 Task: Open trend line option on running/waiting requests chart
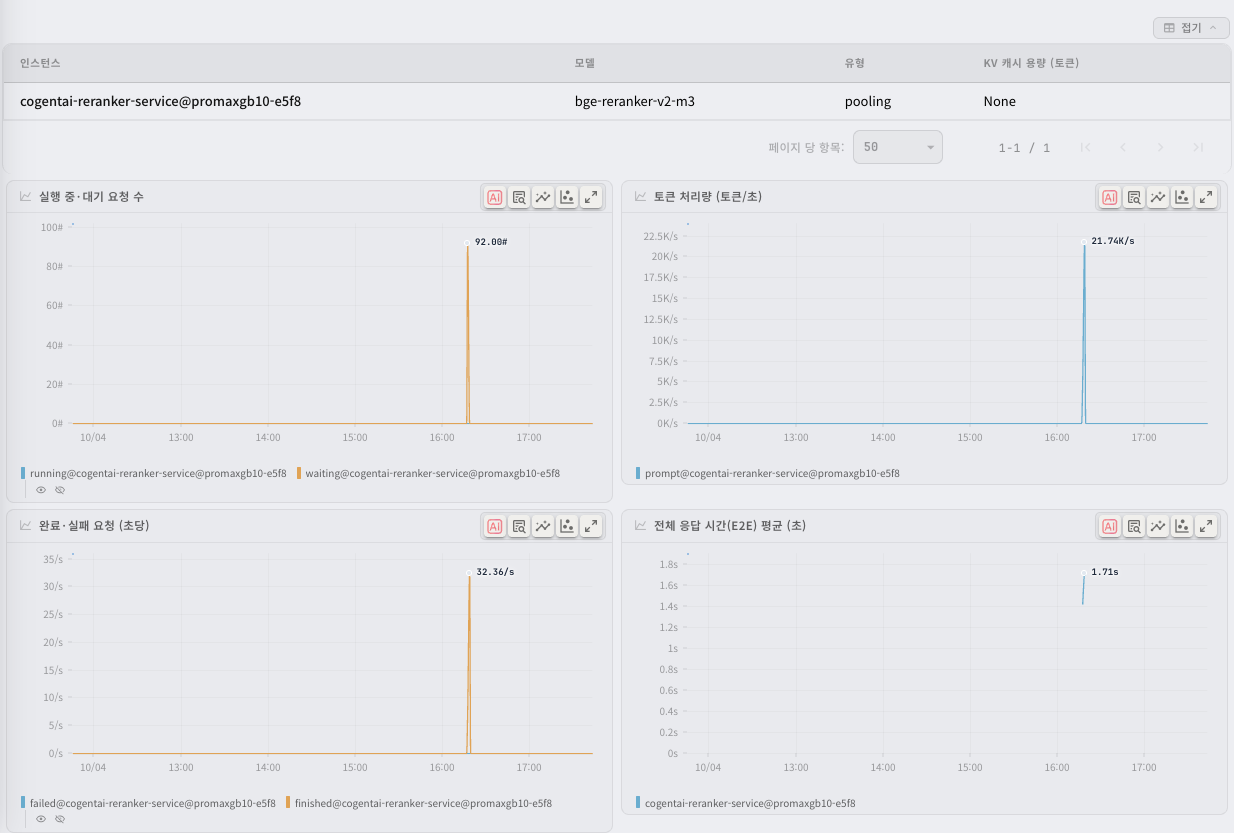tap(543, 197)
